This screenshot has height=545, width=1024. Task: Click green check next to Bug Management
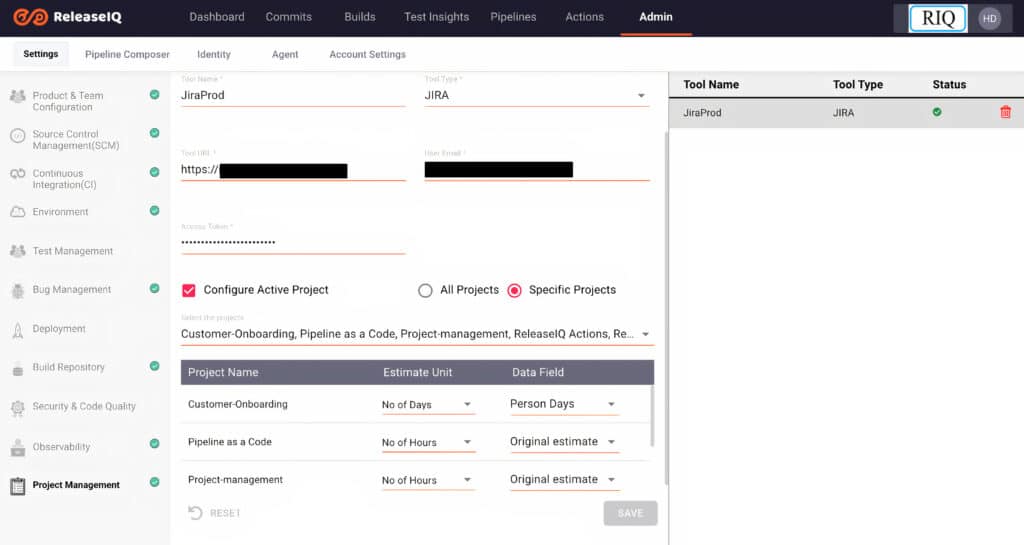pyautogui.click(x=155, y=288)
